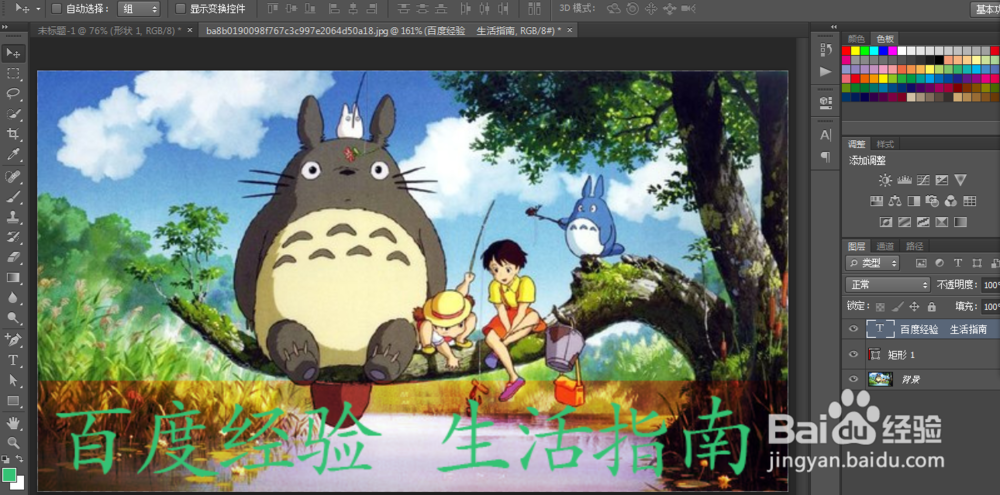This screenshot has height=495, width=1000.
Task: Select the Eraser tool
Action: (13, 257)
